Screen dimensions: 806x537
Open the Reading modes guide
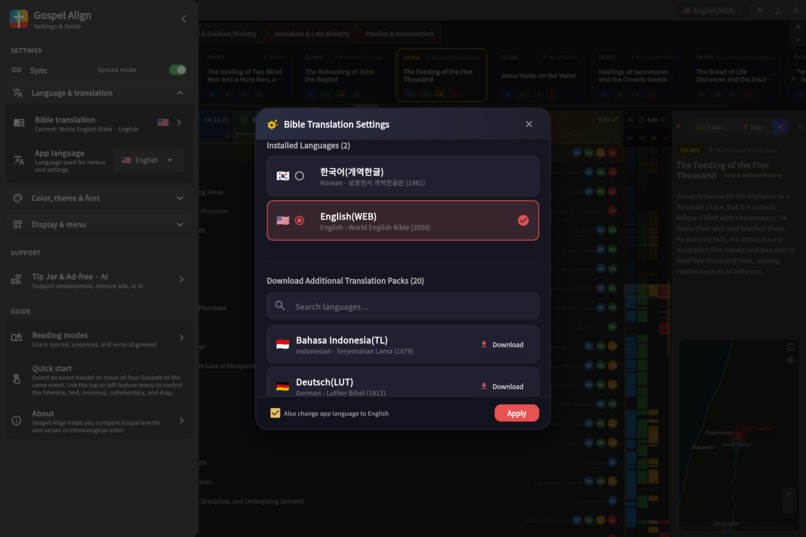pos(99,339)
